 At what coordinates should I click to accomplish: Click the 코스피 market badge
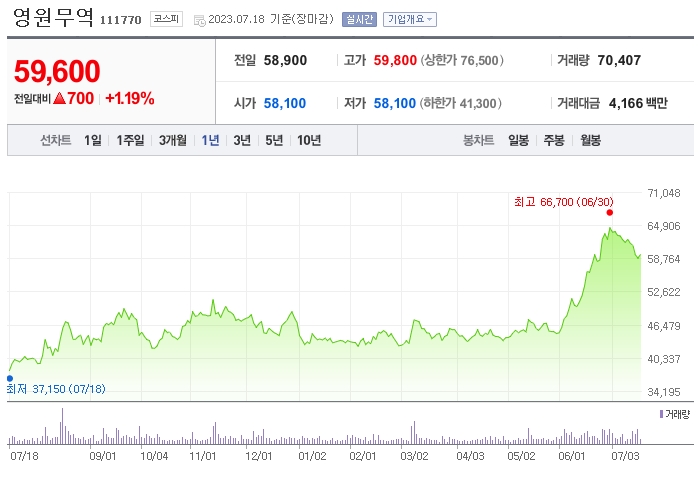(x=166, y=19)
